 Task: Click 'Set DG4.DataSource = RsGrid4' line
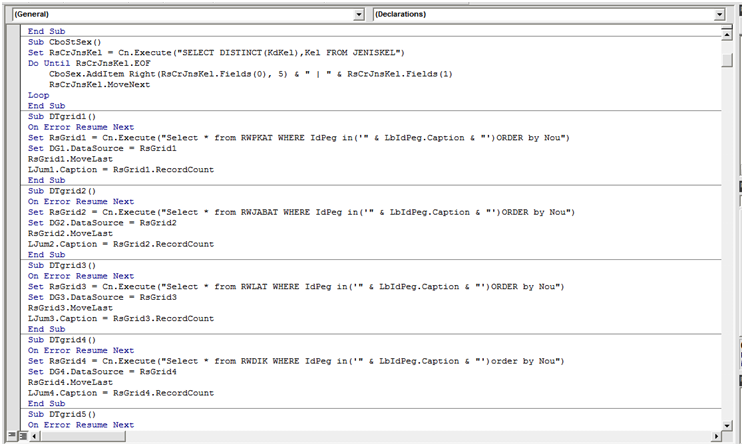coord(102,372)
